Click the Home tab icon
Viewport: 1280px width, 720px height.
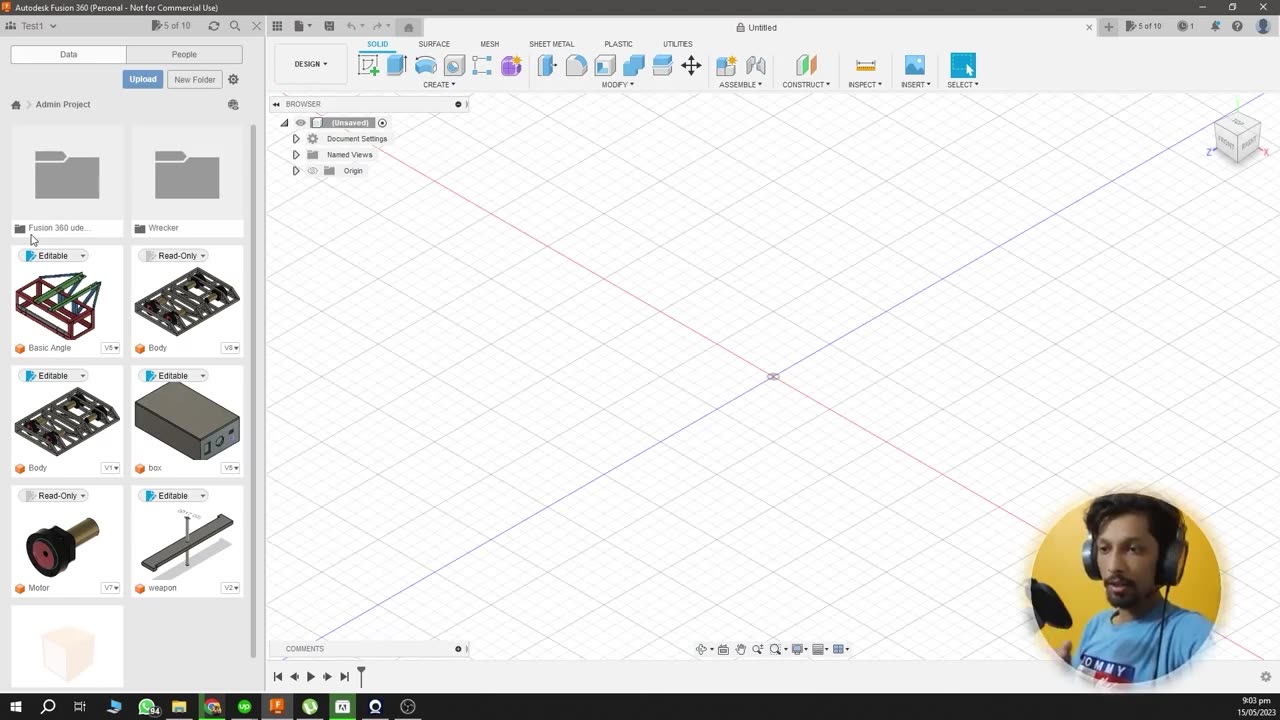[408, 27]
